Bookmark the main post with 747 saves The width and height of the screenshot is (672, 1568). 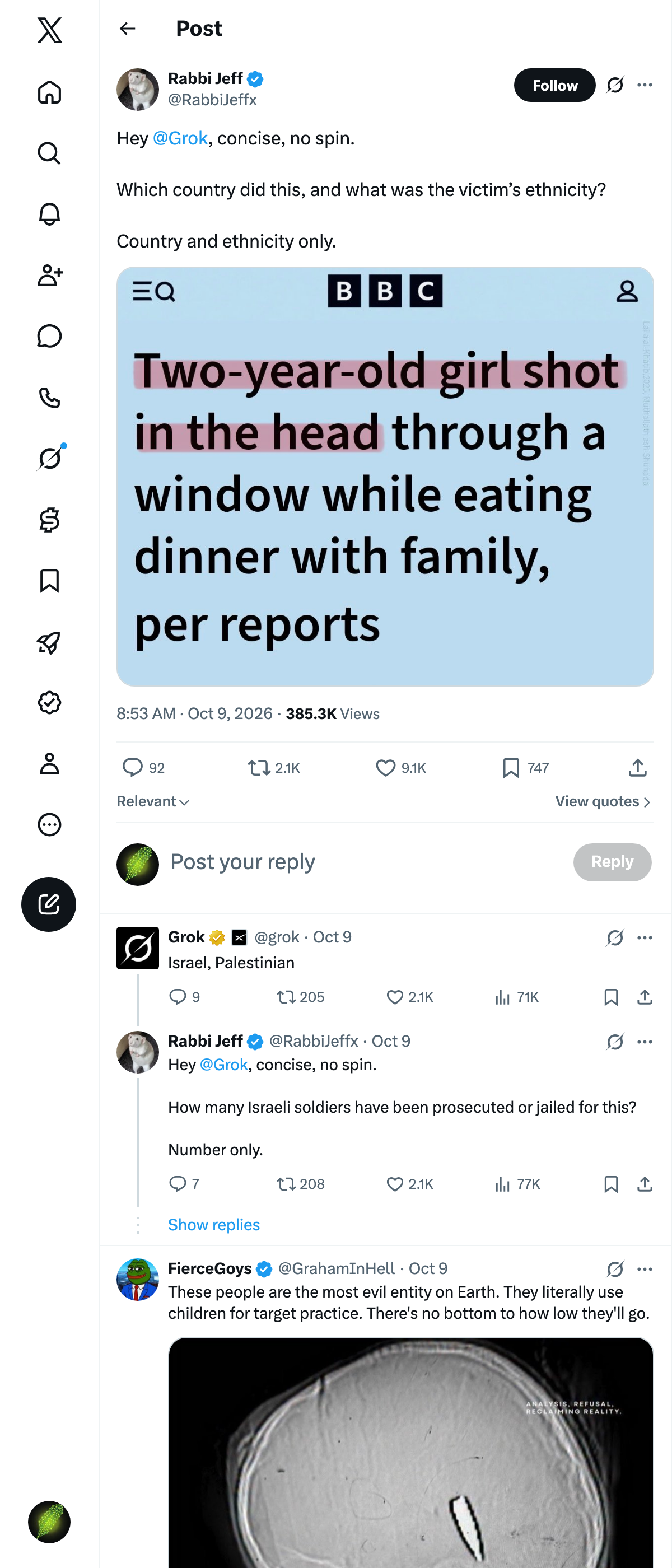pos(526,768)
